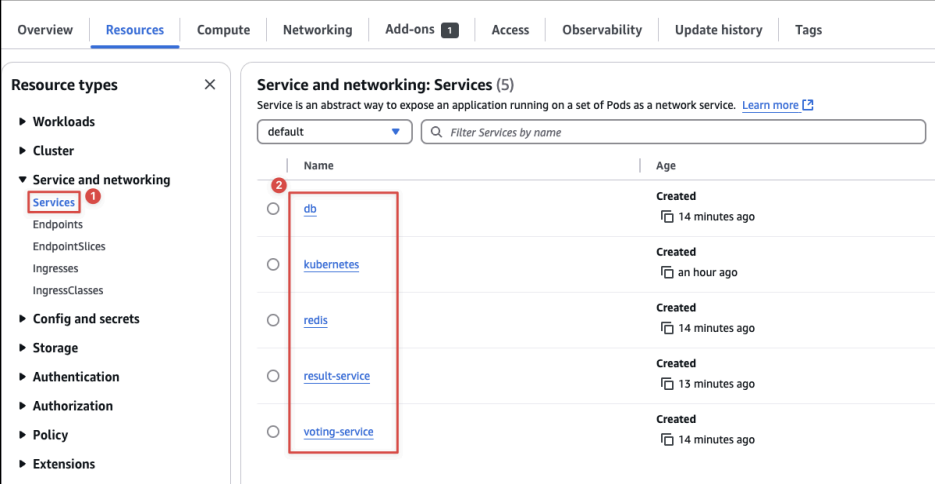Click the '14 minutes ago' text for db
Viewport: 935px width, 484px height.
[x=717, y=217]
